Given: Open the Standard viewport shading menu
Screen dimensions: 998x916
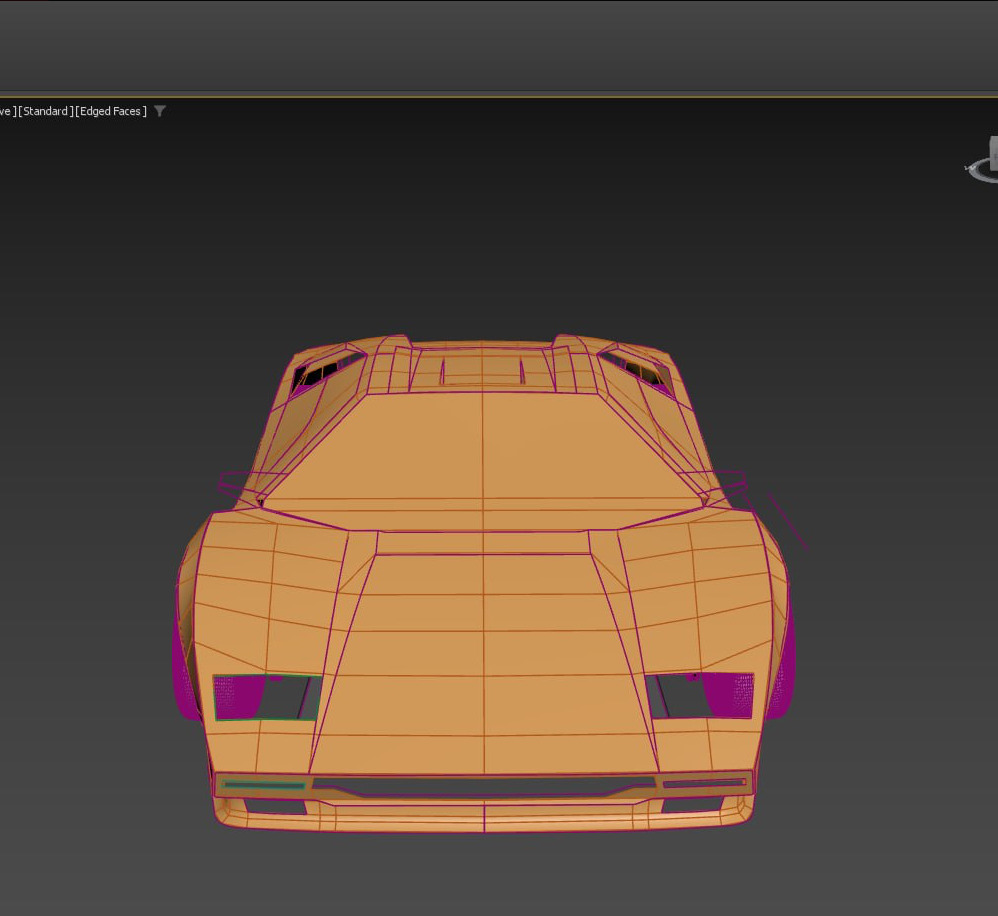Looking at the screenshot, I should [45, 111].
